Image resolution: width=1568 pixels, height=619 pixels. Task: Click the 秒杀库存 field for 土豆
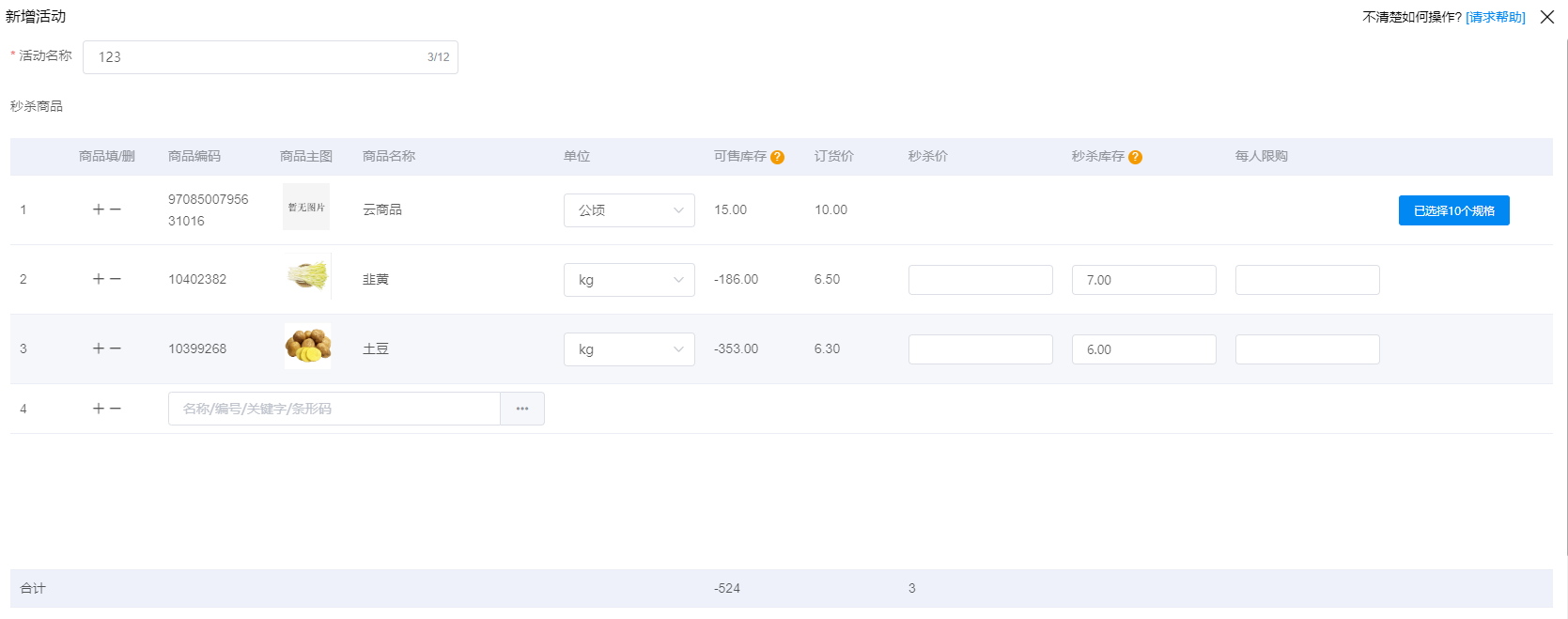pyautogui.click(x=1143, y=349)
